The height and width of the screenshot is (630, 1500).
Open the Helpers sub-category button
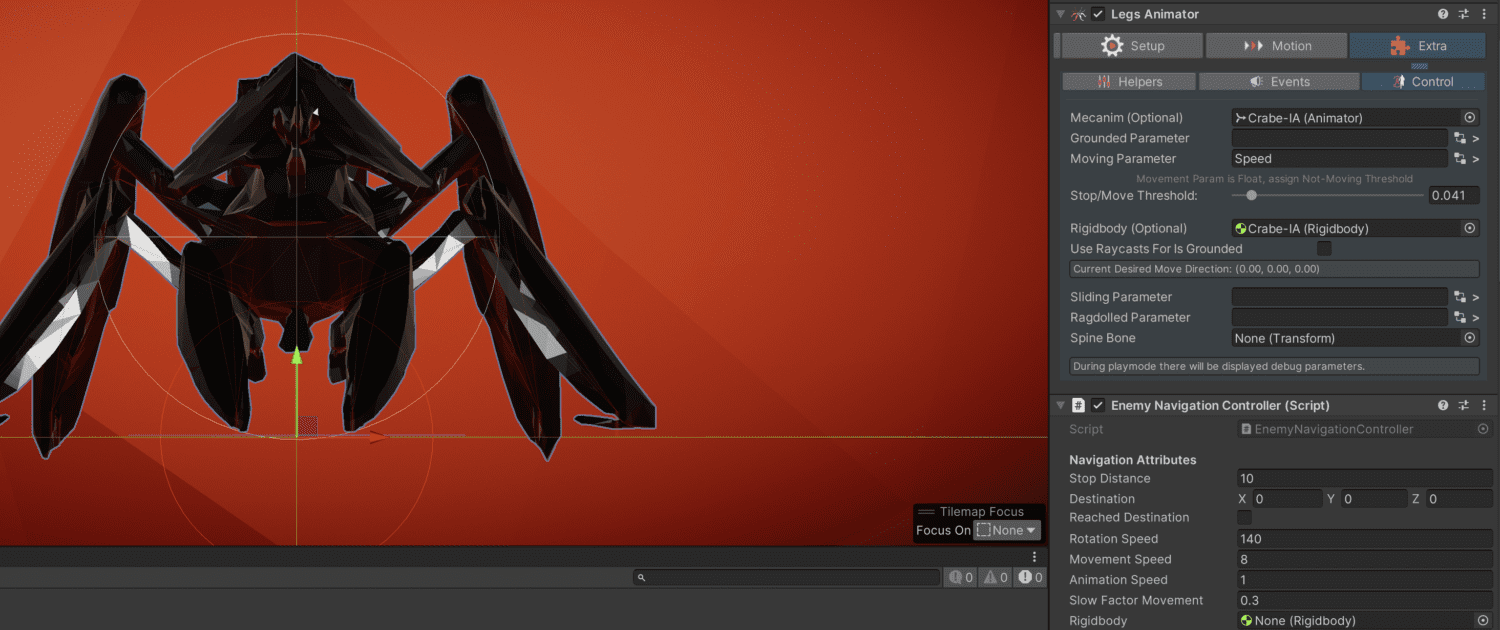point(1129,82)
